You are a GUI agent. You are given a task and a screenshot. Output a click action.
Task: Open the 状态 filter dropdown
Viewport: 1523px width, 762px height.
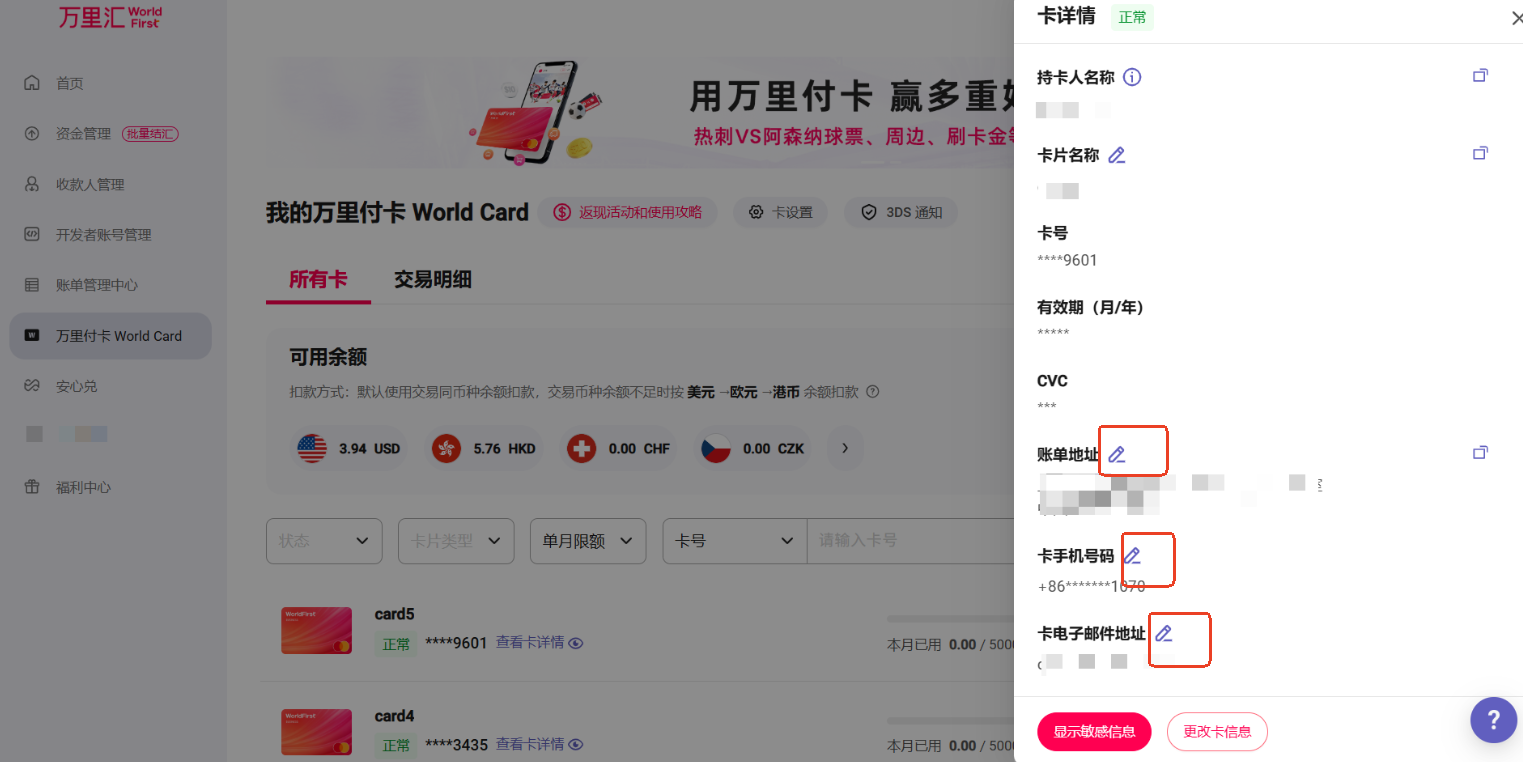tap(324, 541)
